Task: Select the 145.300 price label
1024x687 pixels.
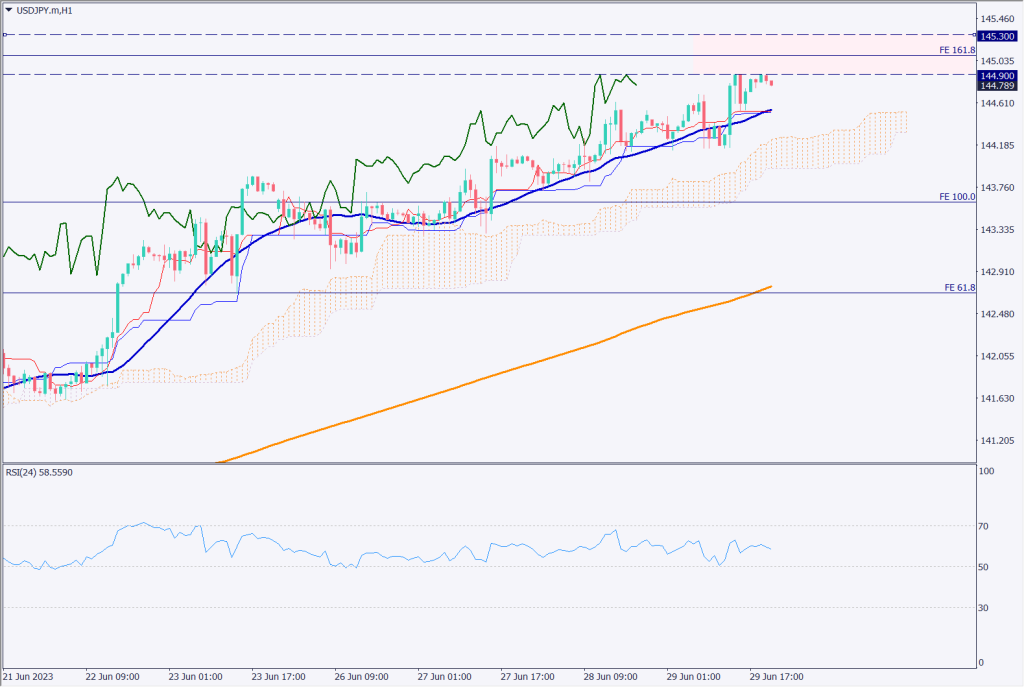Action: coord(996,36)
